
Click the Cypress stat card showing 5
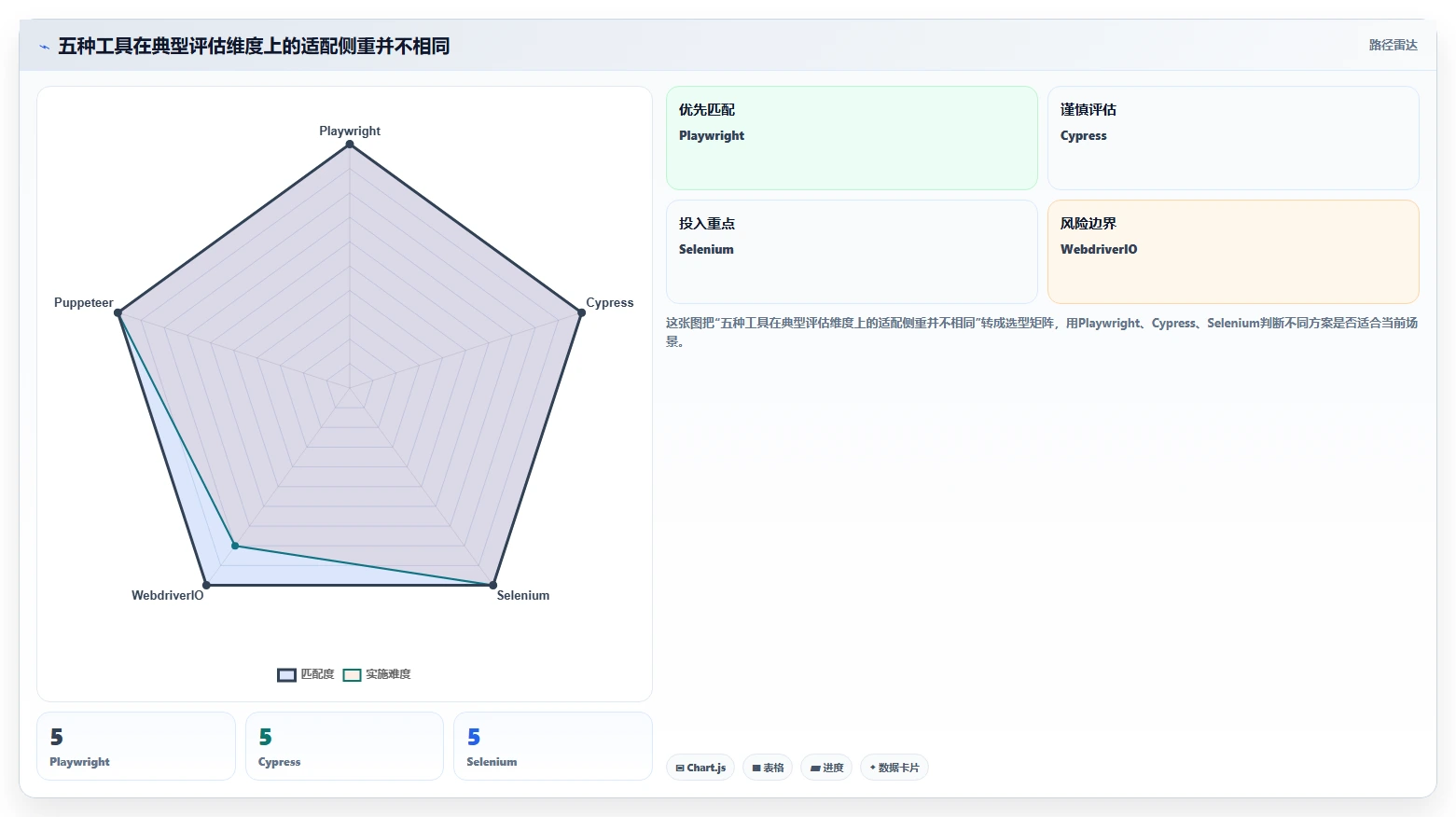click(x=344, y=746)
